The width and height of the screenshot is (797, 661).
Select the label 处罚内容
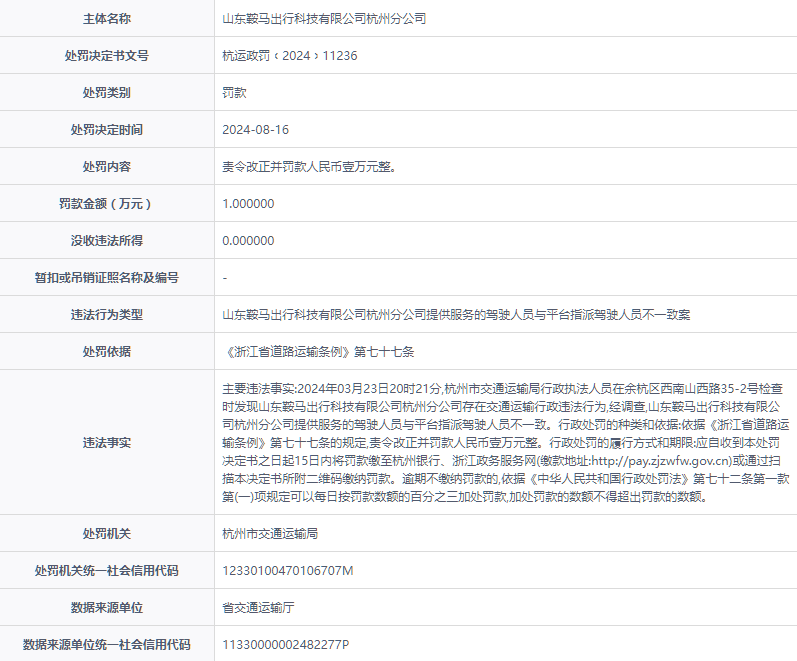tap(107, 167)
